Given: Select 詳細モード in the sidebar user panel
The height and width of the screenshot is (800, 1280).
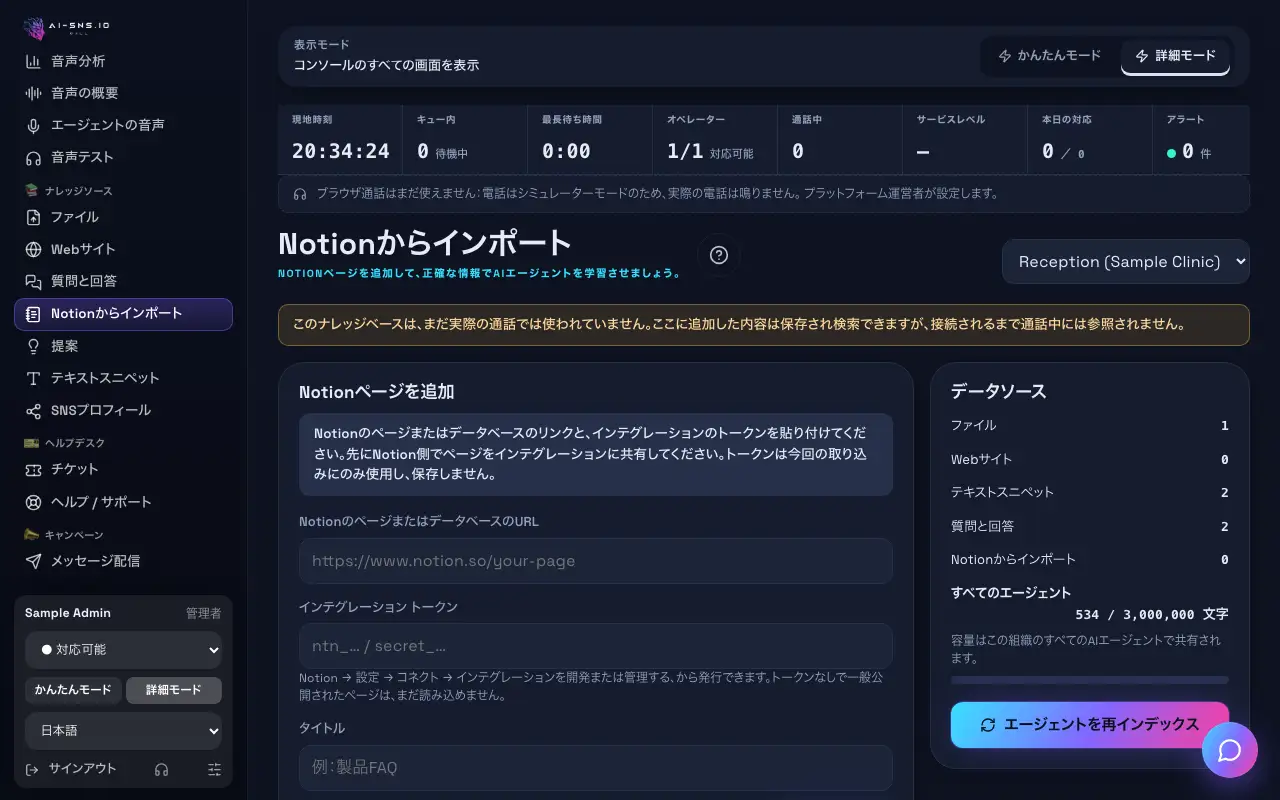Looking at the screenshot, I should pos(174,690).
